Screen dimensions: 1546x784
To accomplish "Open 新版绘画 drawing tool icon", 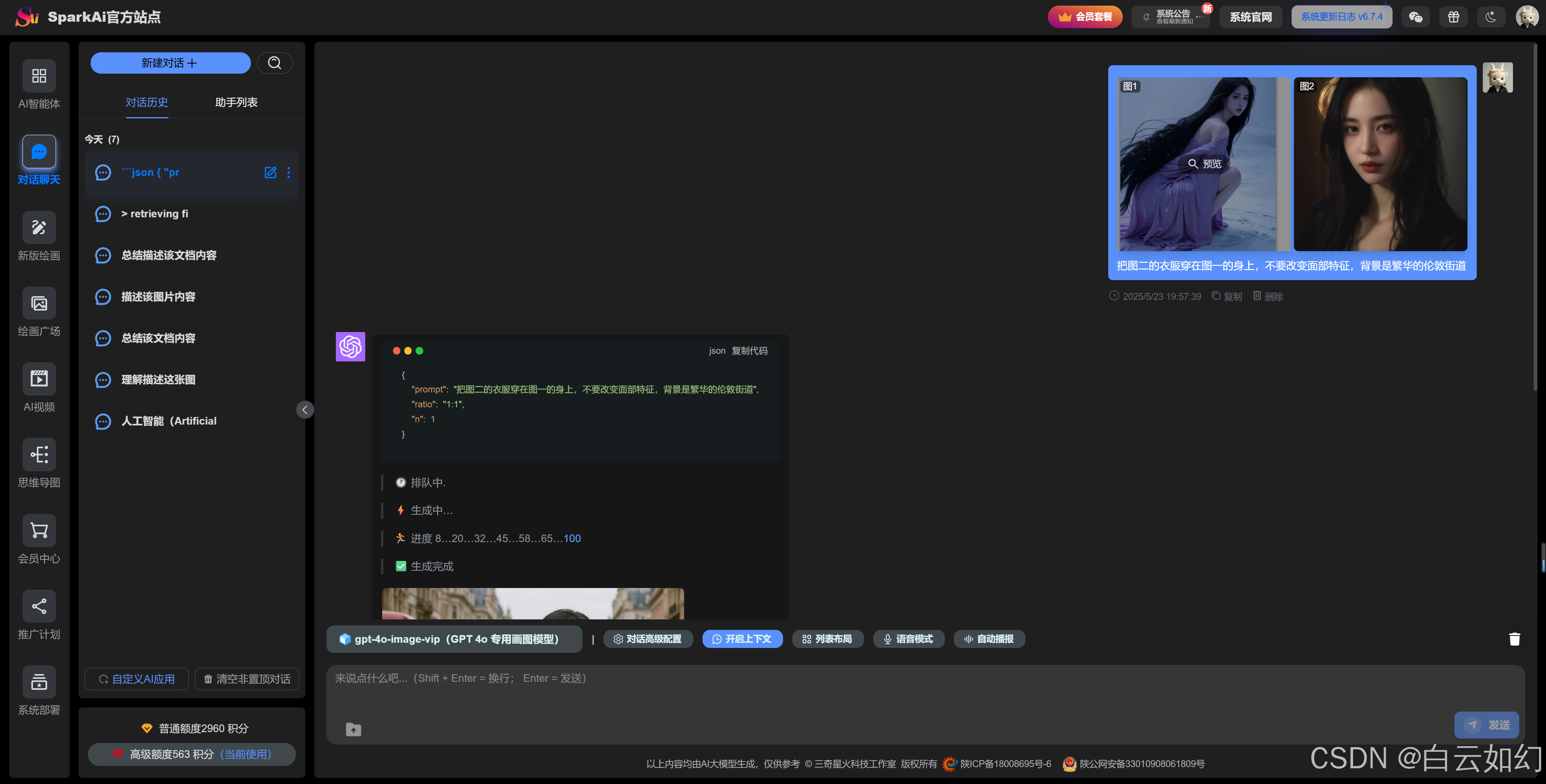I will pyautogui.click(x=39, y=228).
